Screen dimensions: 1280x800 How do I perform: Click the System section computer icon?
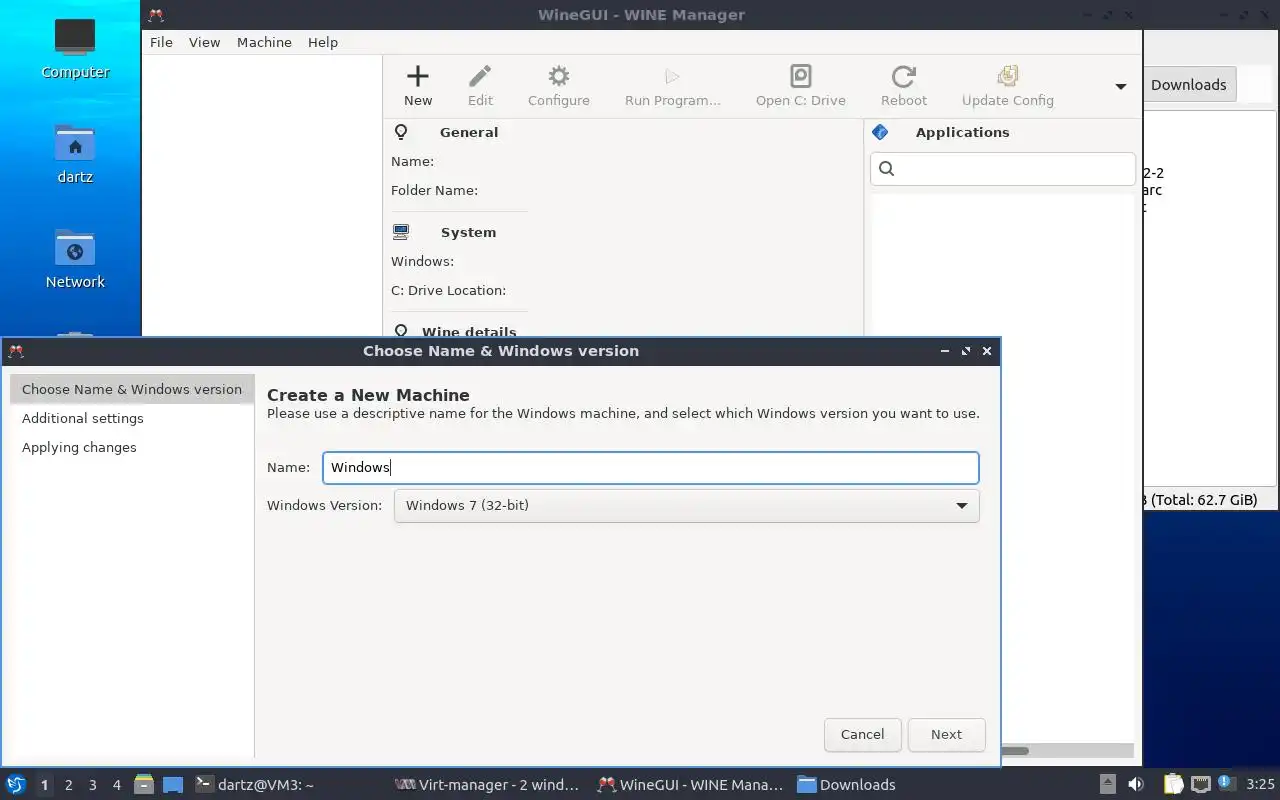pyautogui.click(x=401, y=232)
